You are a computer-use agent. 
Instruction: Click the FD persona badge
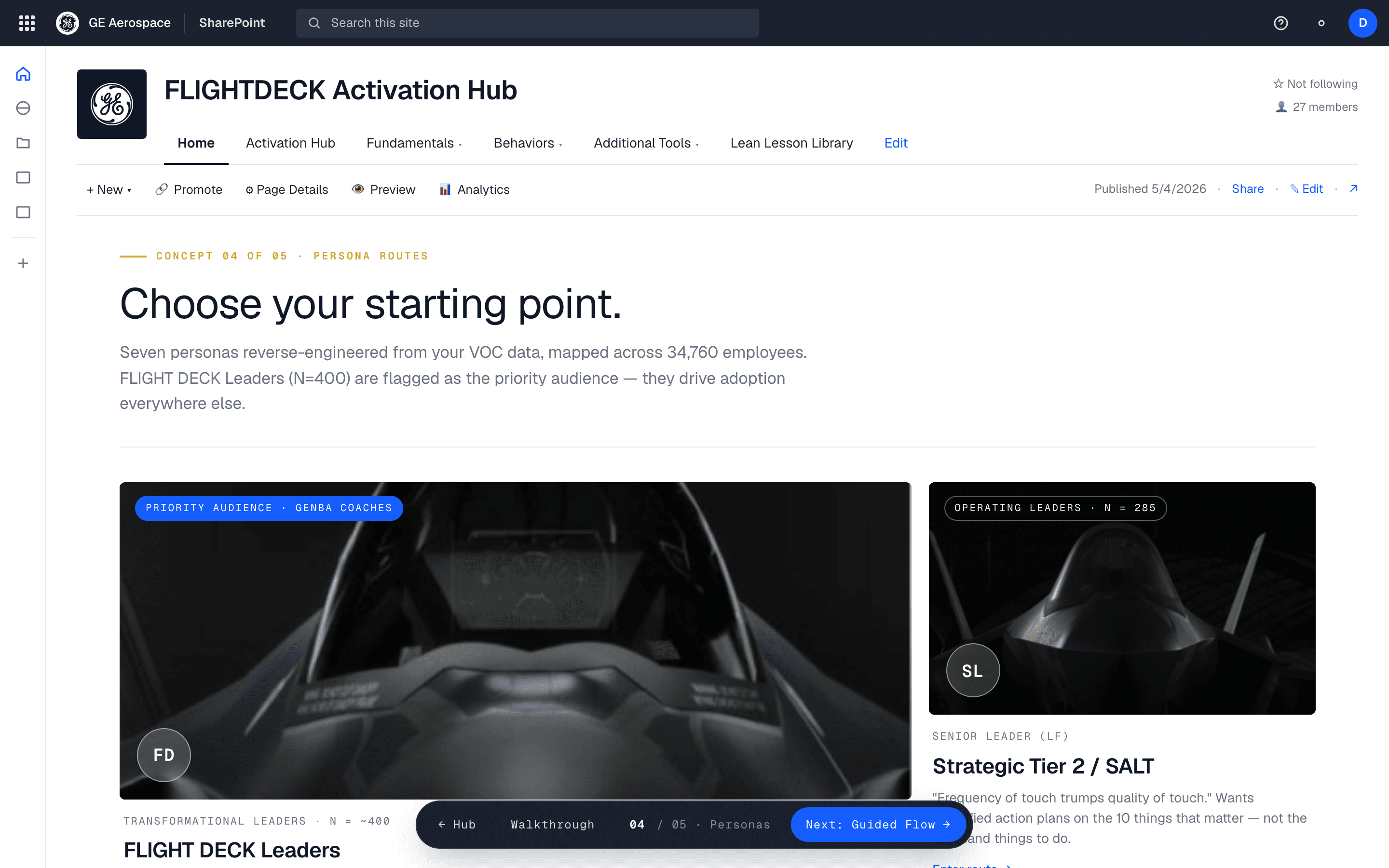pyautogui.click(x=163, y=755)
